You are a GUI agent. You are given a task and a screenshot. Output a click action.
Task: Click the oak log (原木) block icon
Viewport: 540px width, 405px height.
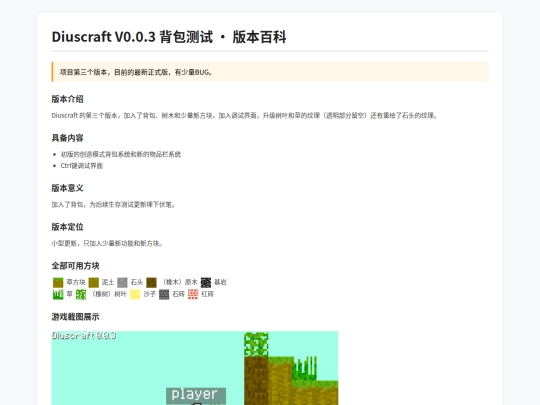click(152, 283)
